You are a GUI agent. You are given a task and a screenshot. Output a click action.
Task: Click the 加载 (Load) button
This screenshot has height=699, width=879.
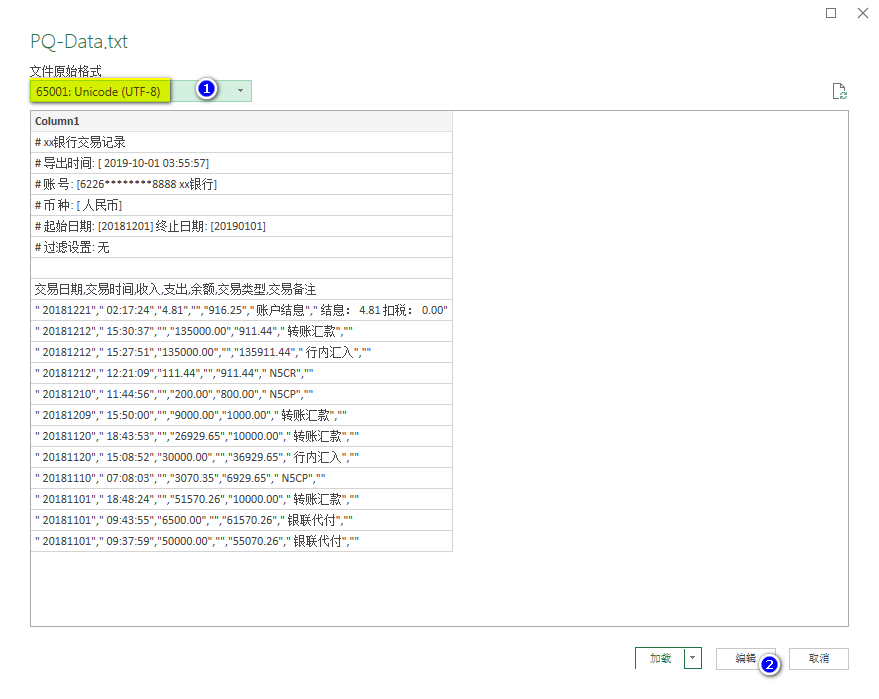(x=660, y=658)
